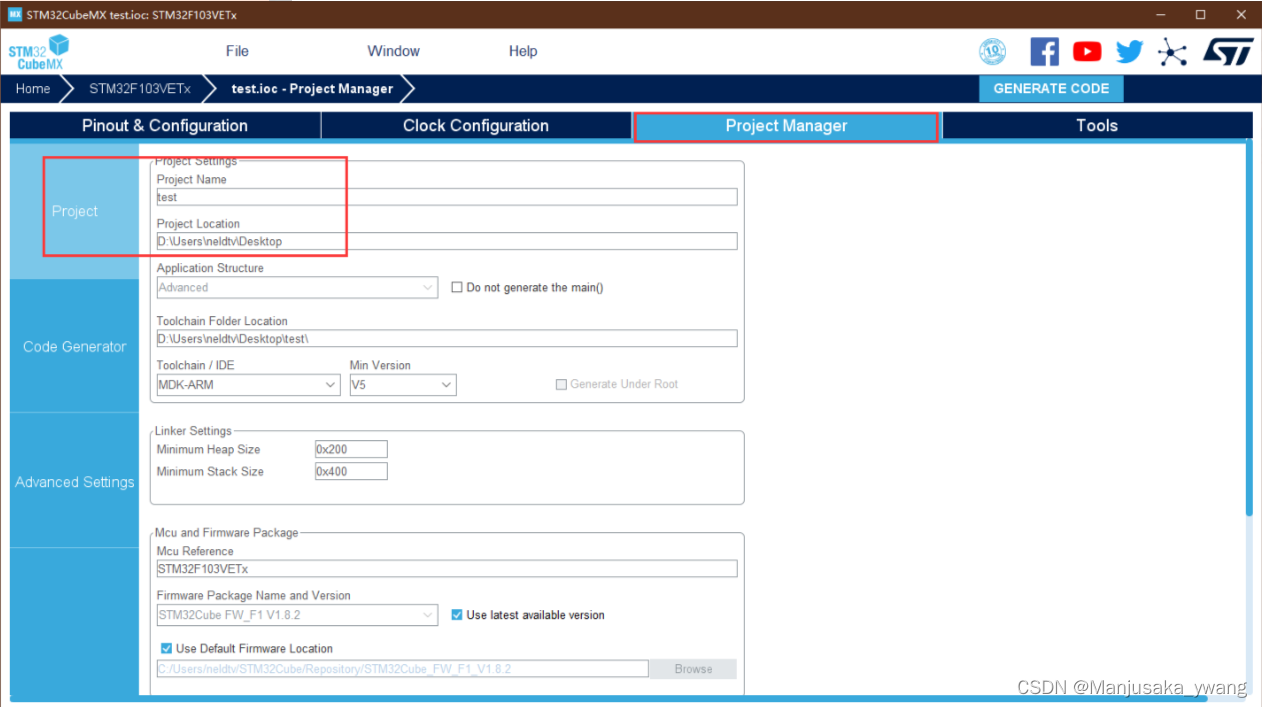
Task: Click test.ioc - Project Manager breadcrumb
Action: pos(313,88)
